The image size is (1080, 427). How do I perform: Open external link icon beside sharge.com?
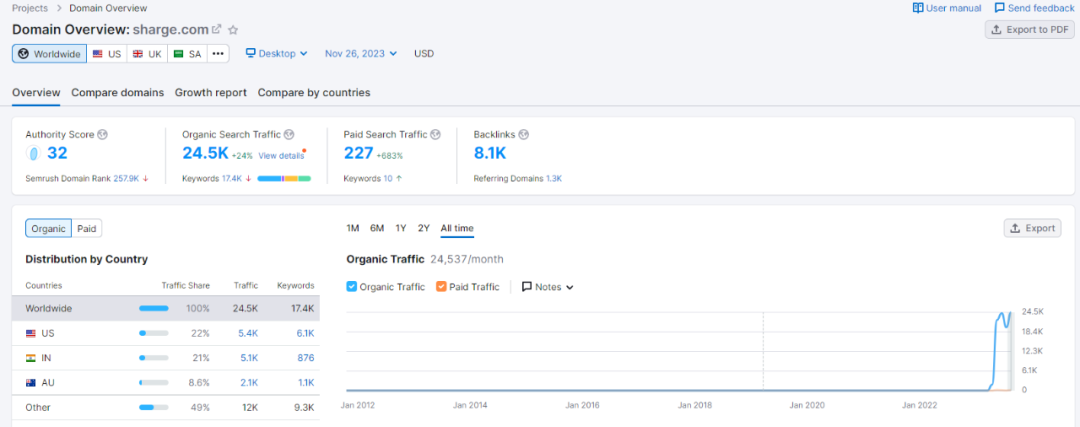coord(216,30)
